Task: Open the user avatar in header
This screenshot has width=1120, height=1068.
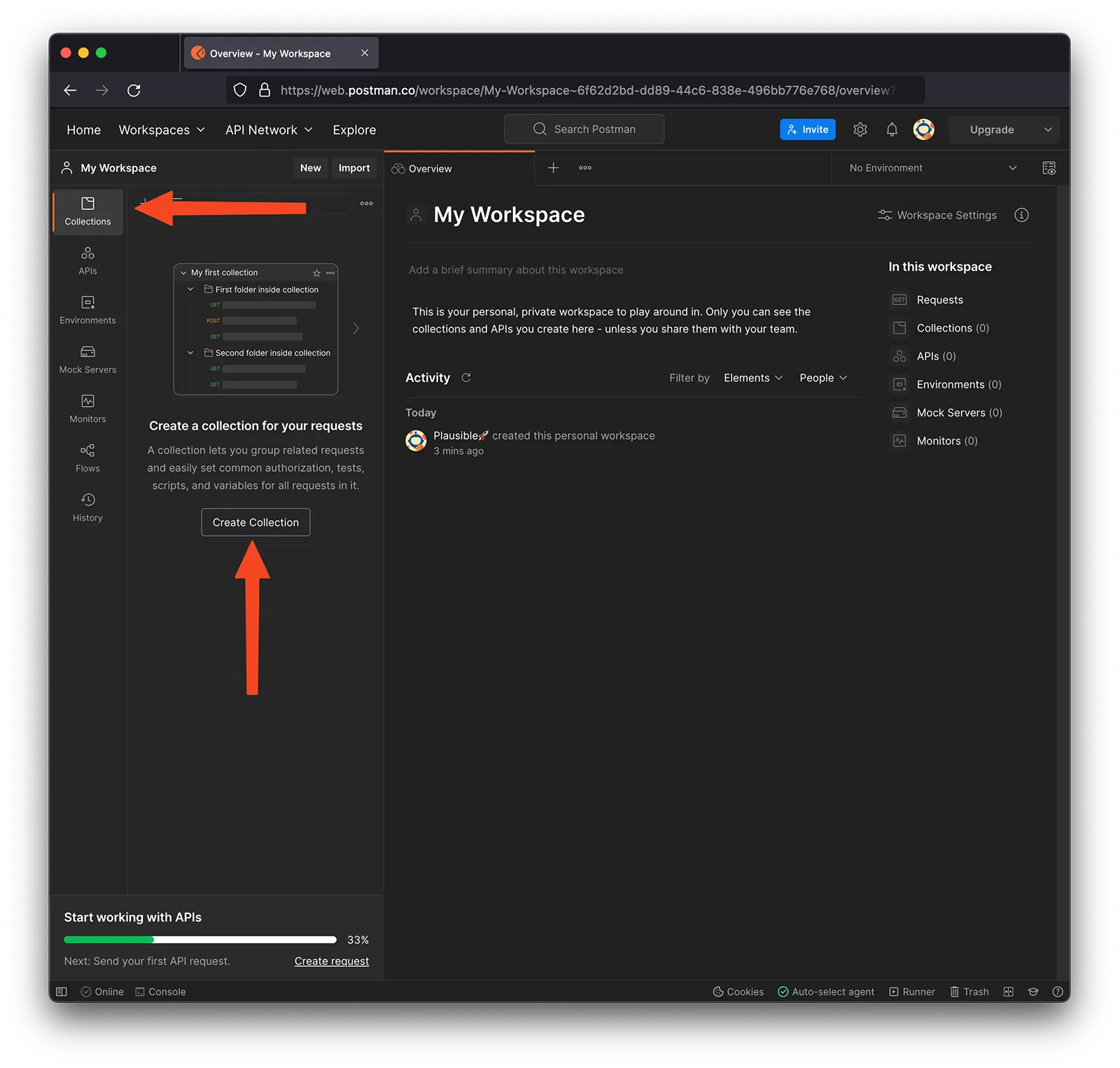Action: point(924,129)
